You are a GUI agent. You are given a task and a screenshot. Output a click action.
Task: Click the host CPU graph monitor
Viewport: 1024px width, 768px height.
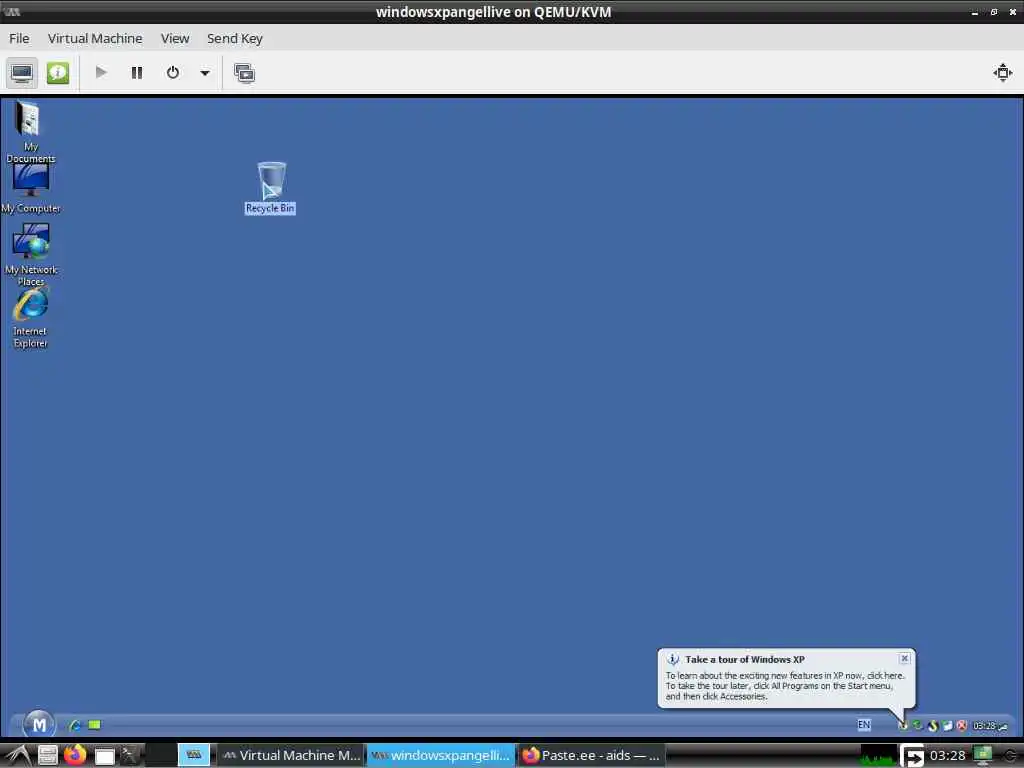(x=878, y=756)
